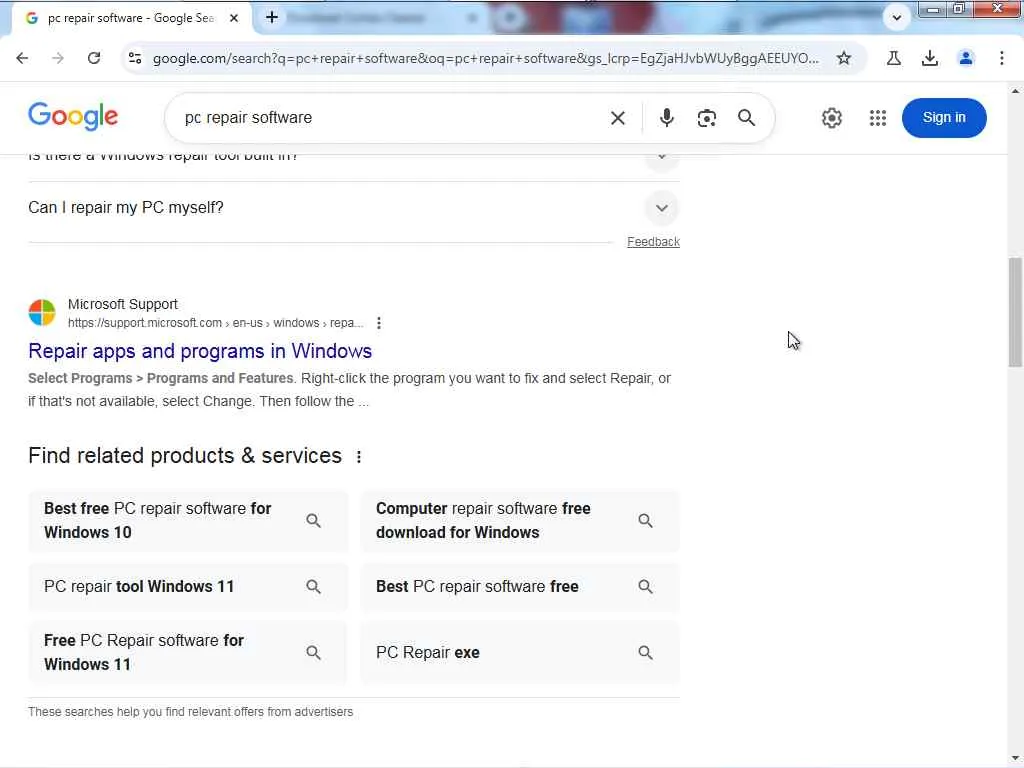Go back to the previous page

coord(22,58)
